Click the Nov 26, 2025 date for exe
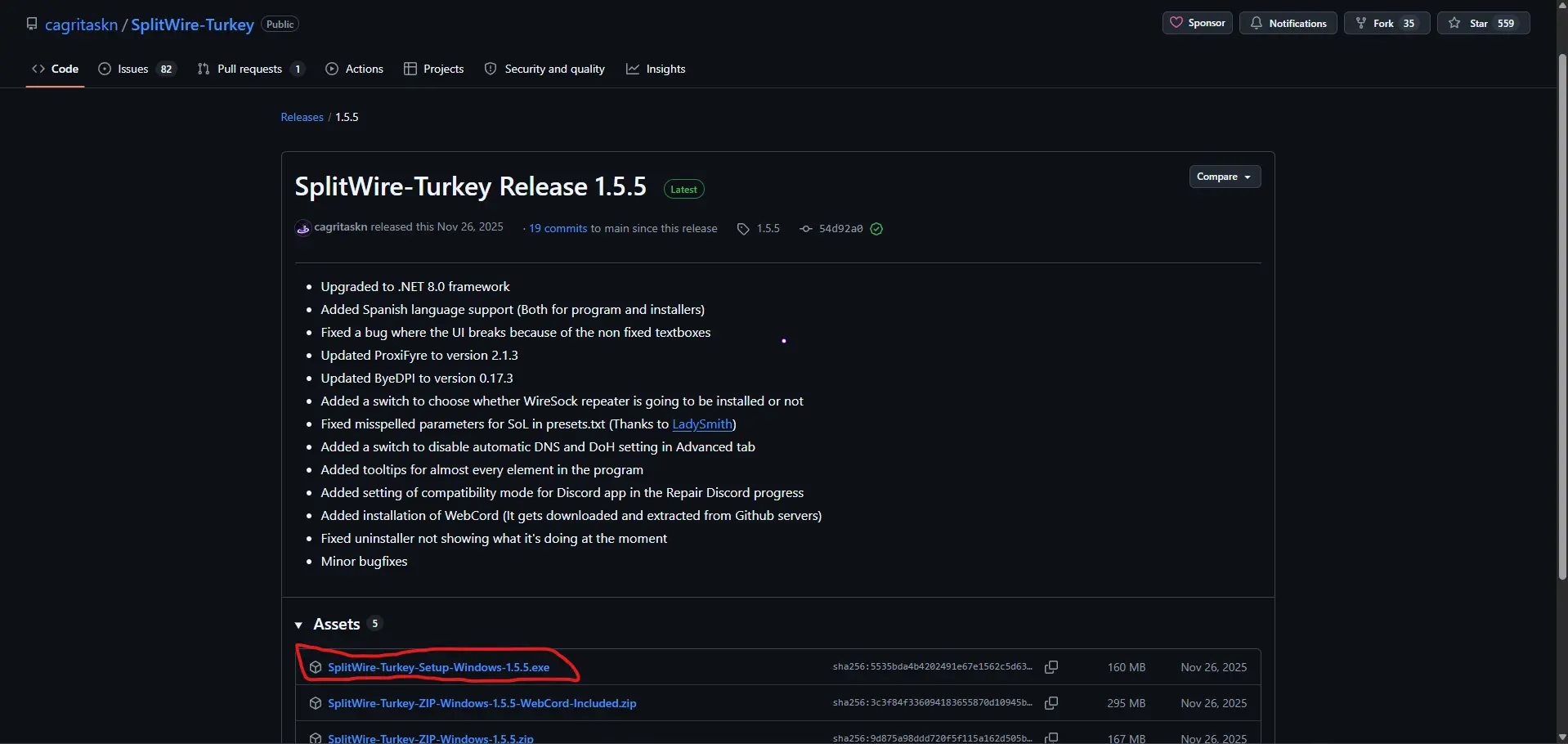 (1213, 667)
